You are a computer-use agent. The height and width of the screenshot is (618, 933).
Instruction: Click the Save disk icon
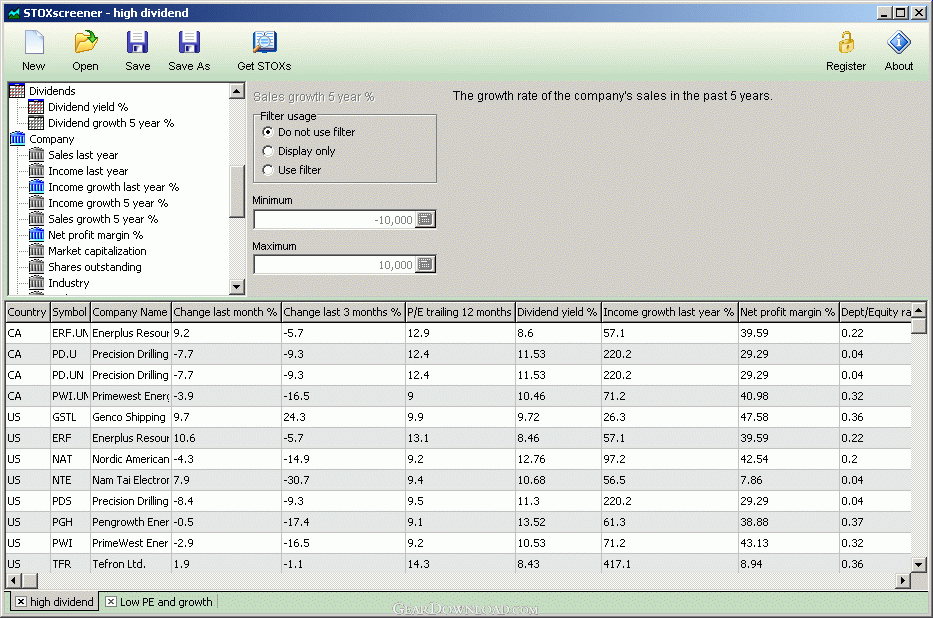coord(137,42)
